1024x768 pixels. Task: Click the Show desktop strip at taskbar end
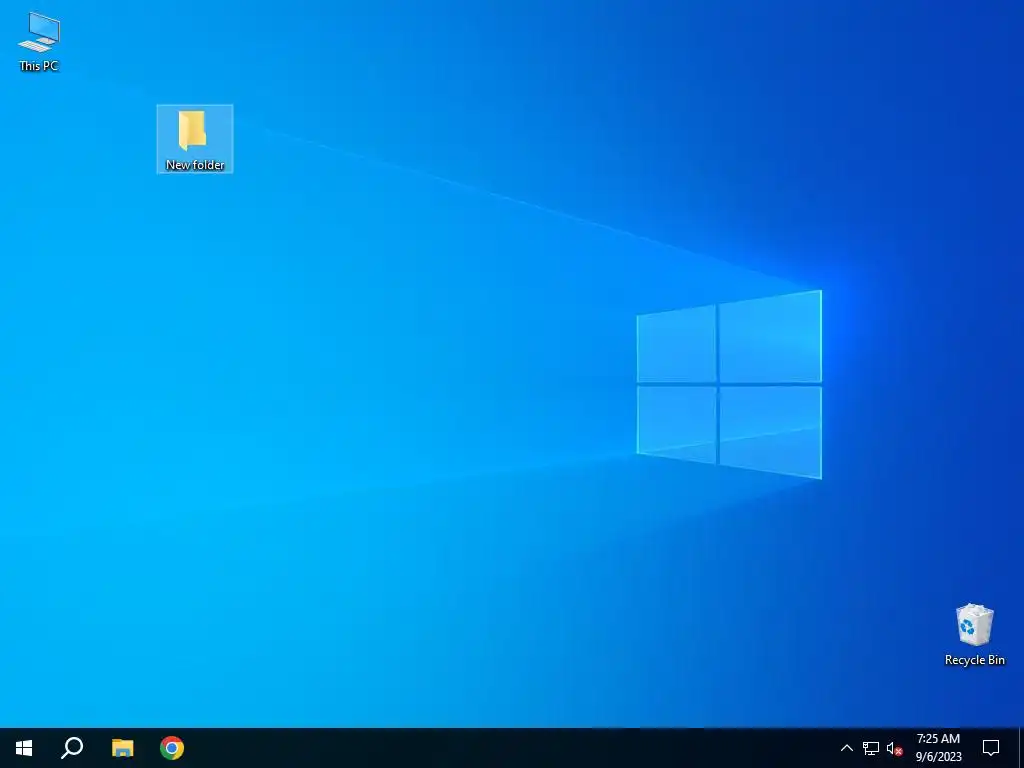pyautogui.click(x=1021, y=748)
